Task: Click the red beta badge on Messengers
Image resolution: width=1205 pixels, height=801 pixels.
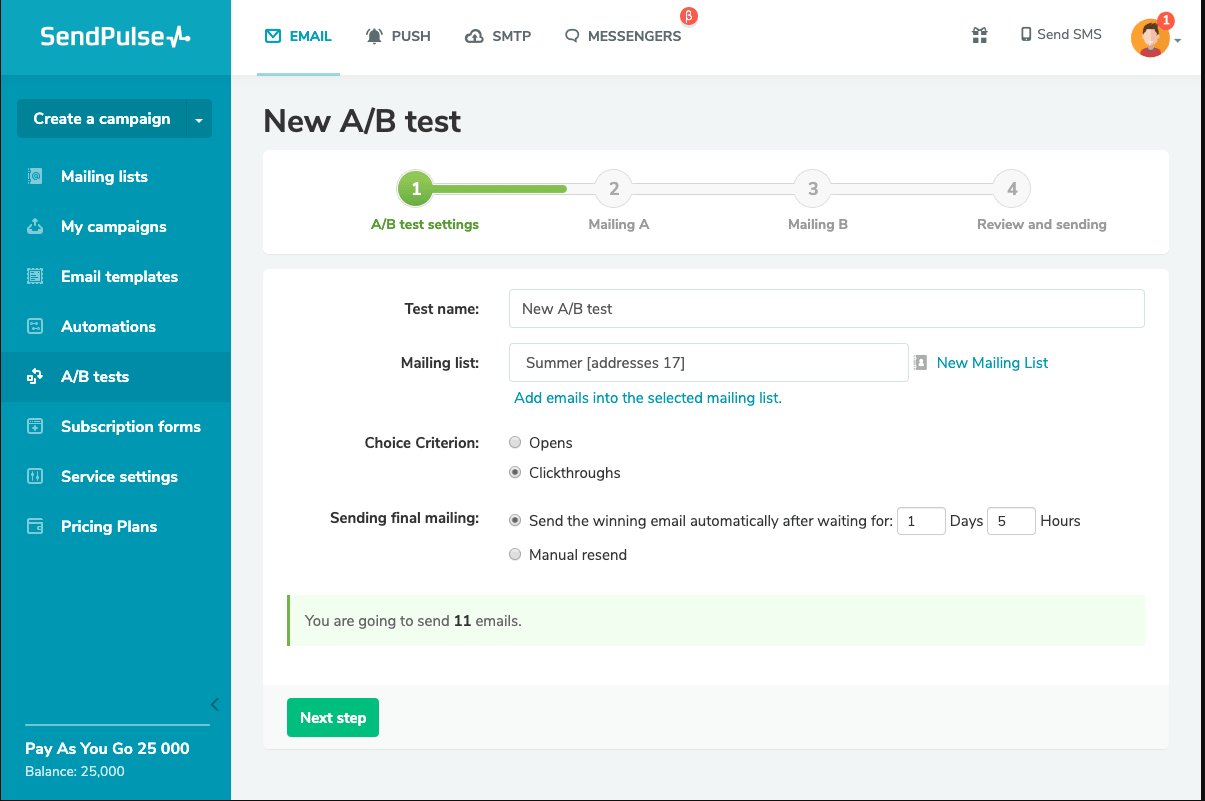Action: point(688,16)
